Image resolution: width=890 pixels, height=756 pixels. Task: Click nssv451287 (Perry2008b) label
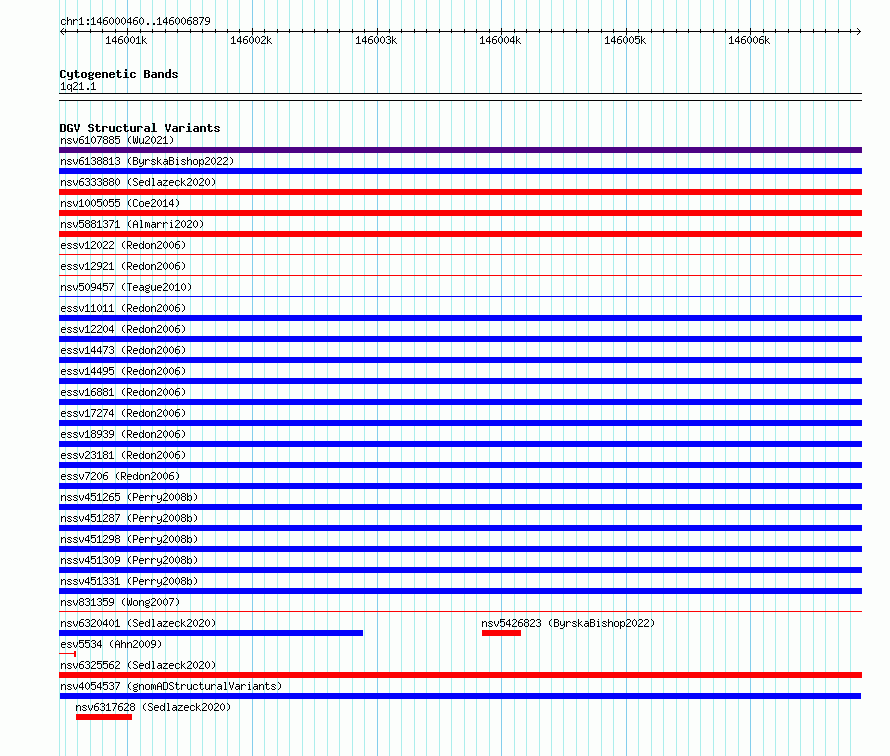pyautogui.click(x=129, y=518)
